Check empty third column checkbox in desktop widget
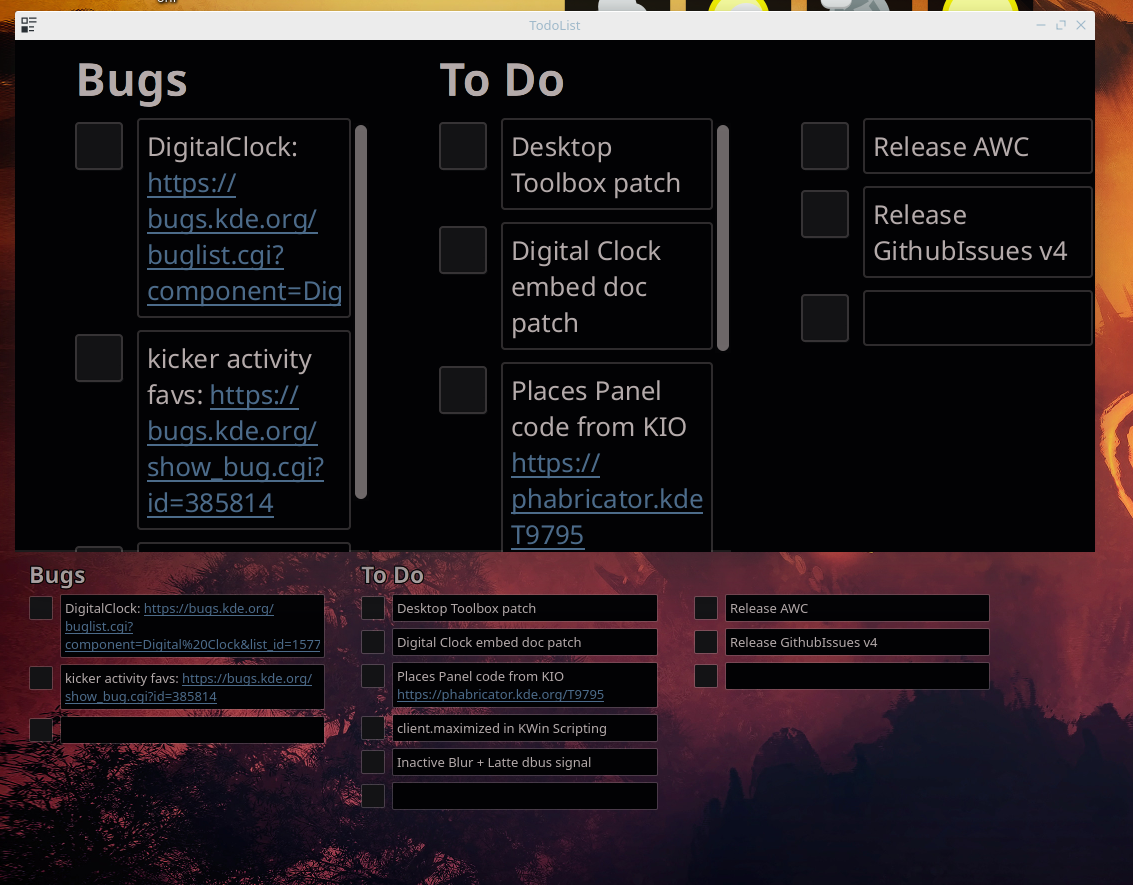Image resolution: width=1133 pixels, height=885 pixels. coord(706,675)
